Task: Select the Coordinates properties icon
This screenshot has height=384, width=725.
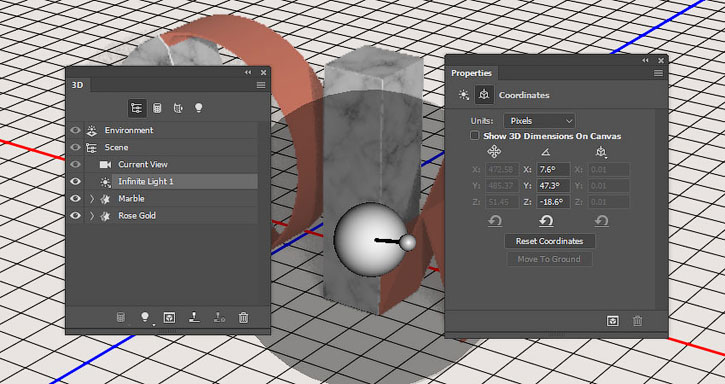Action: click(x=484, y=95)
